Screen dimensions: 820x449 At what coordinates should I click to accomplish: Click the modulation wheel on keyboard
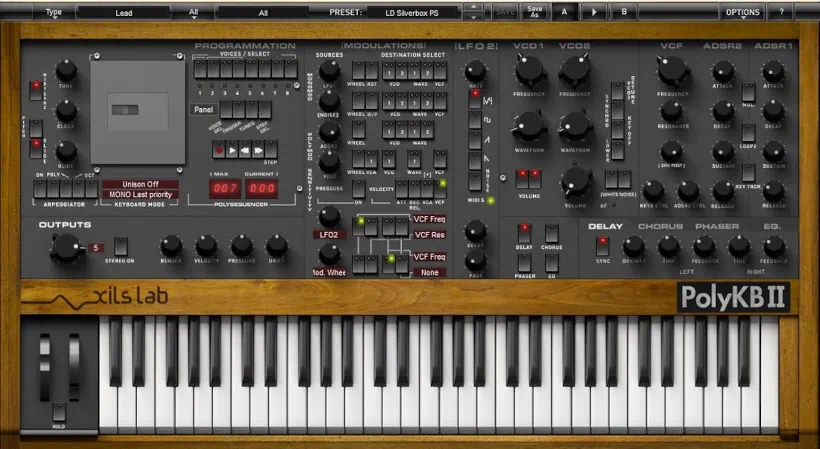click(75, 368)
